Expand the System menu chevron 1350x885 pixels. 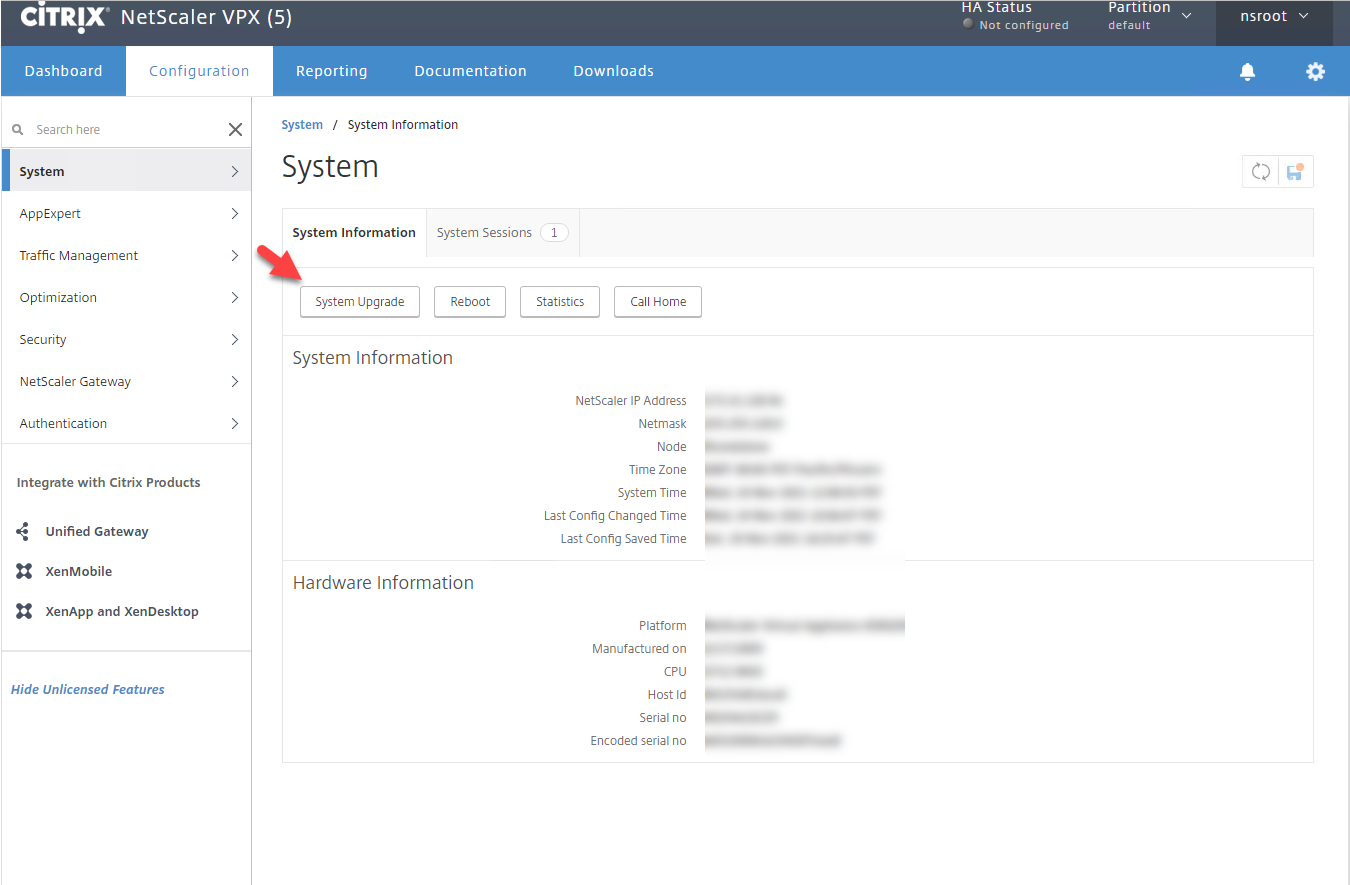coord(235,171)
